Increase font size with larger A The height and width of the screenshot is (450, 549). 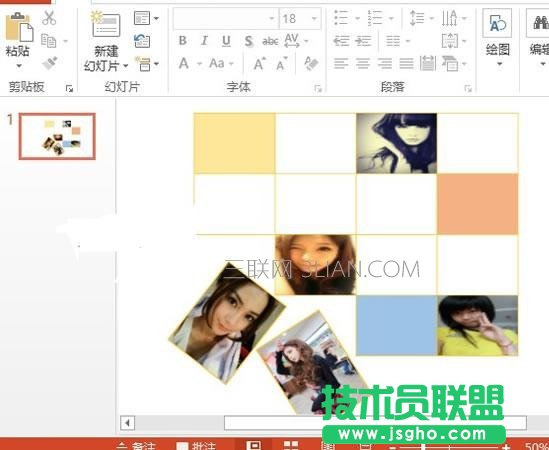[x=259, y=64]
